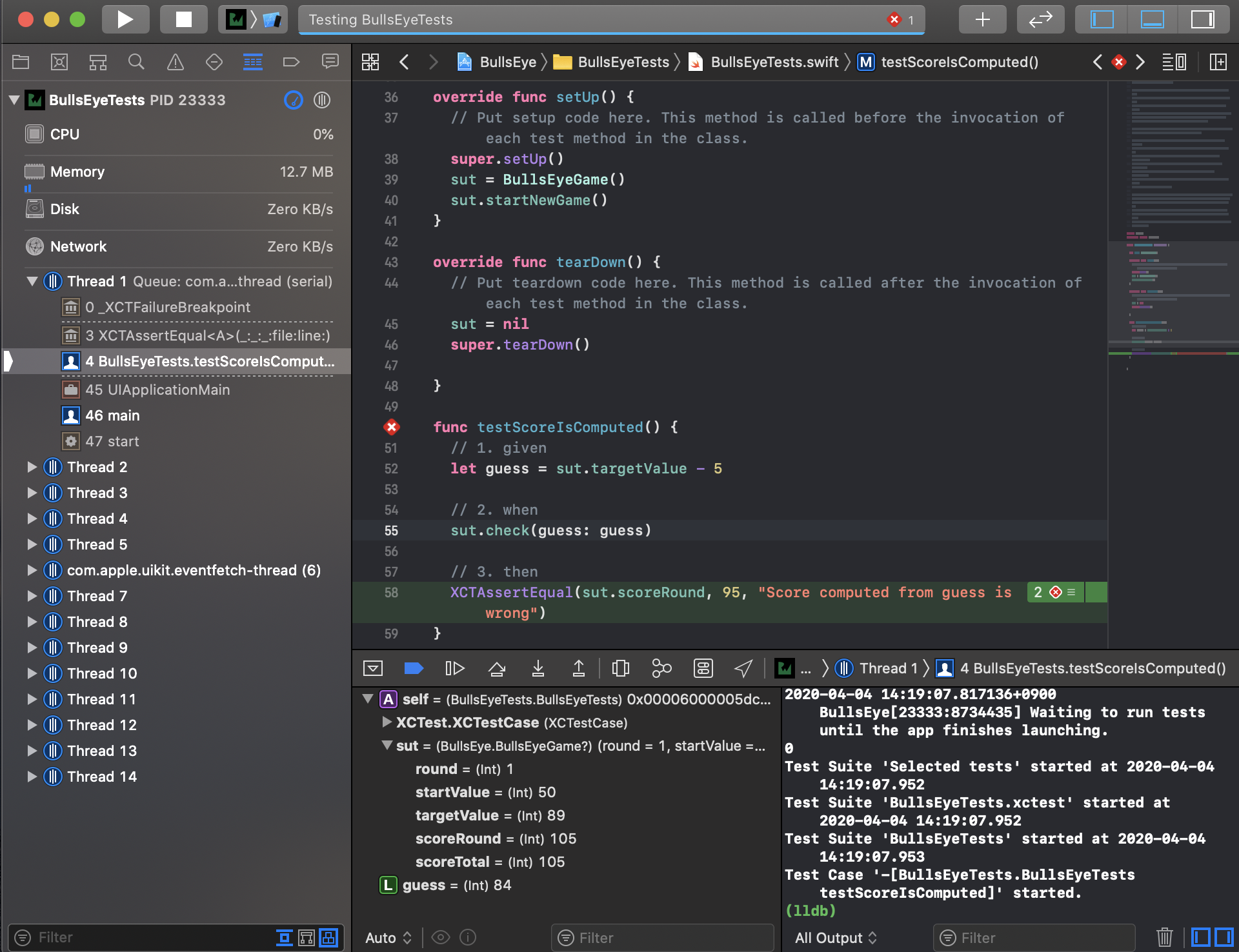Open the Auto variables scope dropdown
The width and height of the screenshot is (1239, 952).
[388, 938]
